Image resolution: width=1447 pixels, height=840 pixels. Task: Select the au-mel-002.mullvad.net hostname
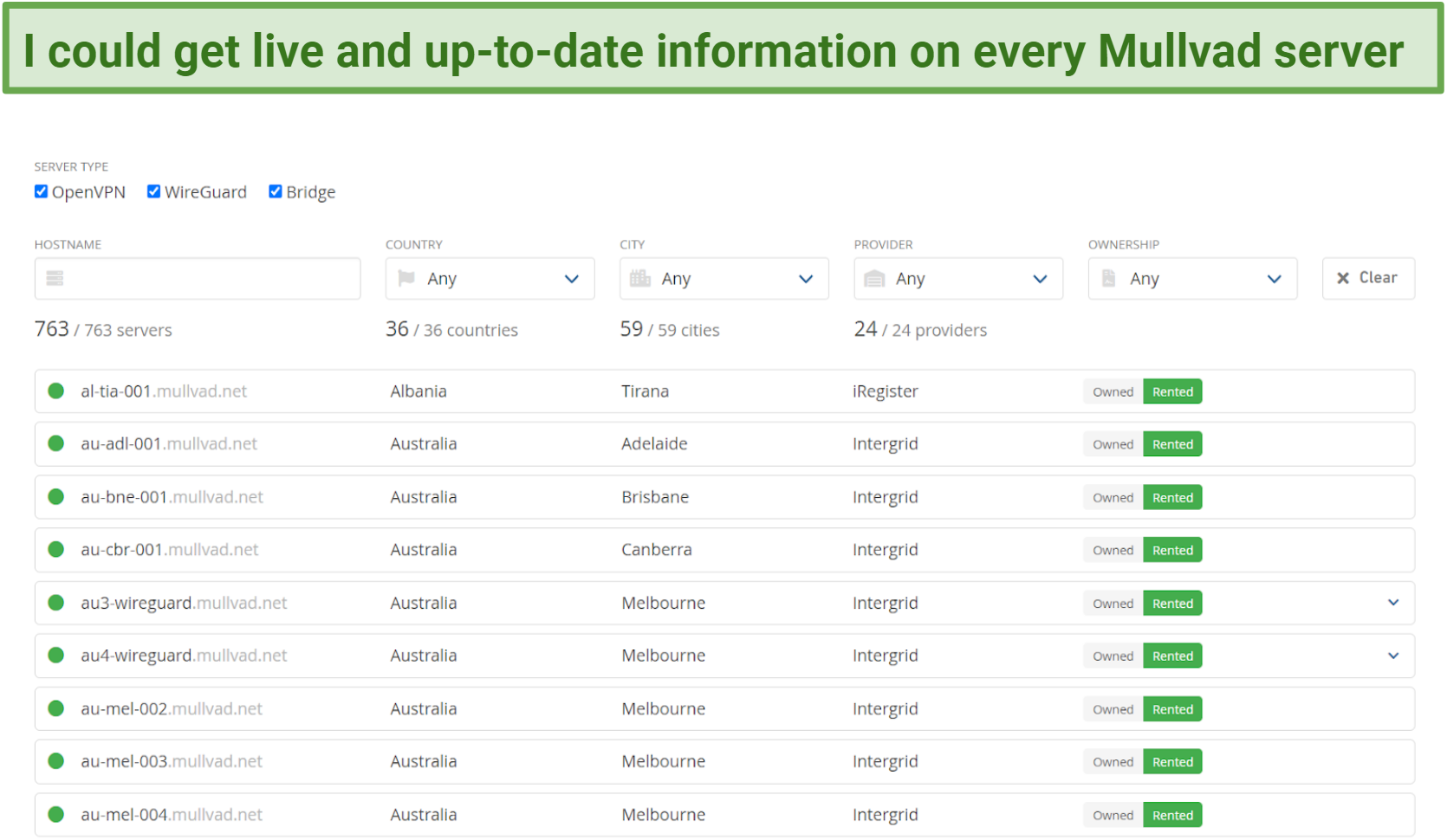coord(172,709)
